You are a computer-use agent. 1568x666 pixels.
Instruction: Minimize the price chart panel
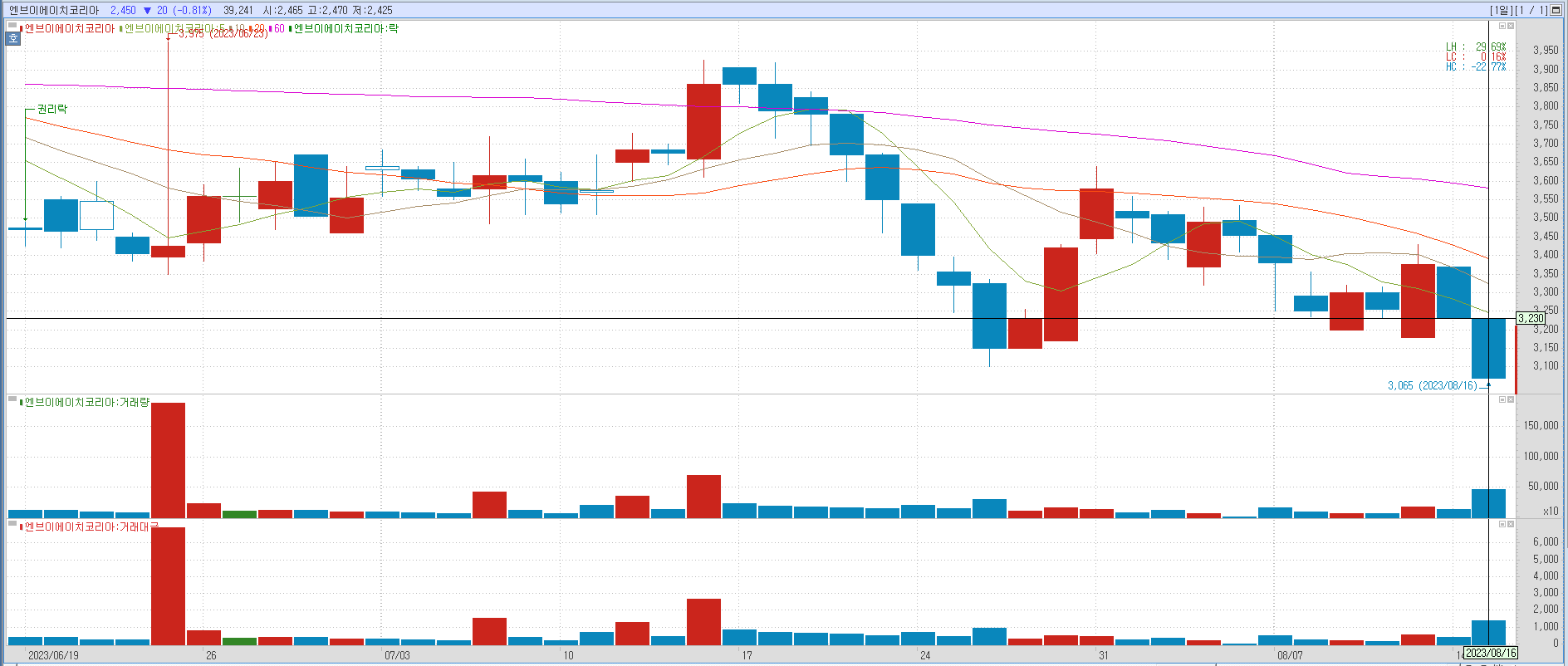click(x=1502, y=26)
